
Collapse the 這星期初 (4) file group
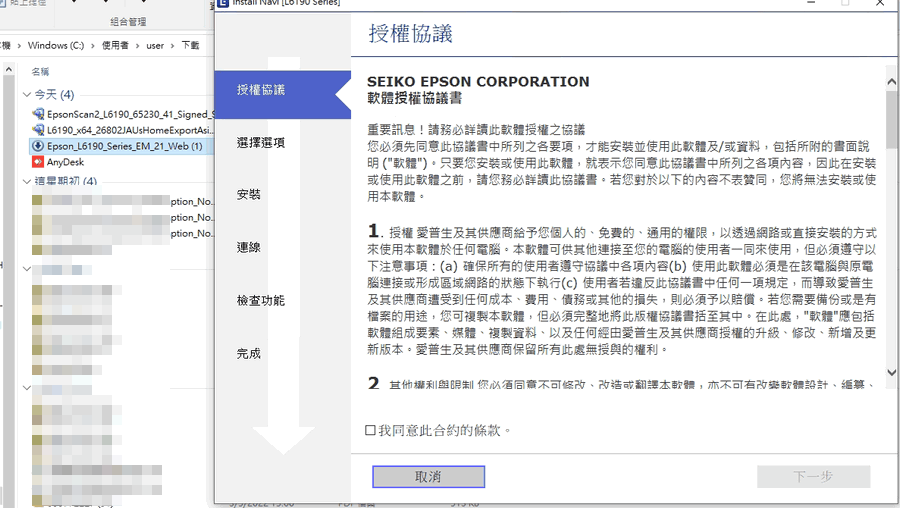coord(27,182)
